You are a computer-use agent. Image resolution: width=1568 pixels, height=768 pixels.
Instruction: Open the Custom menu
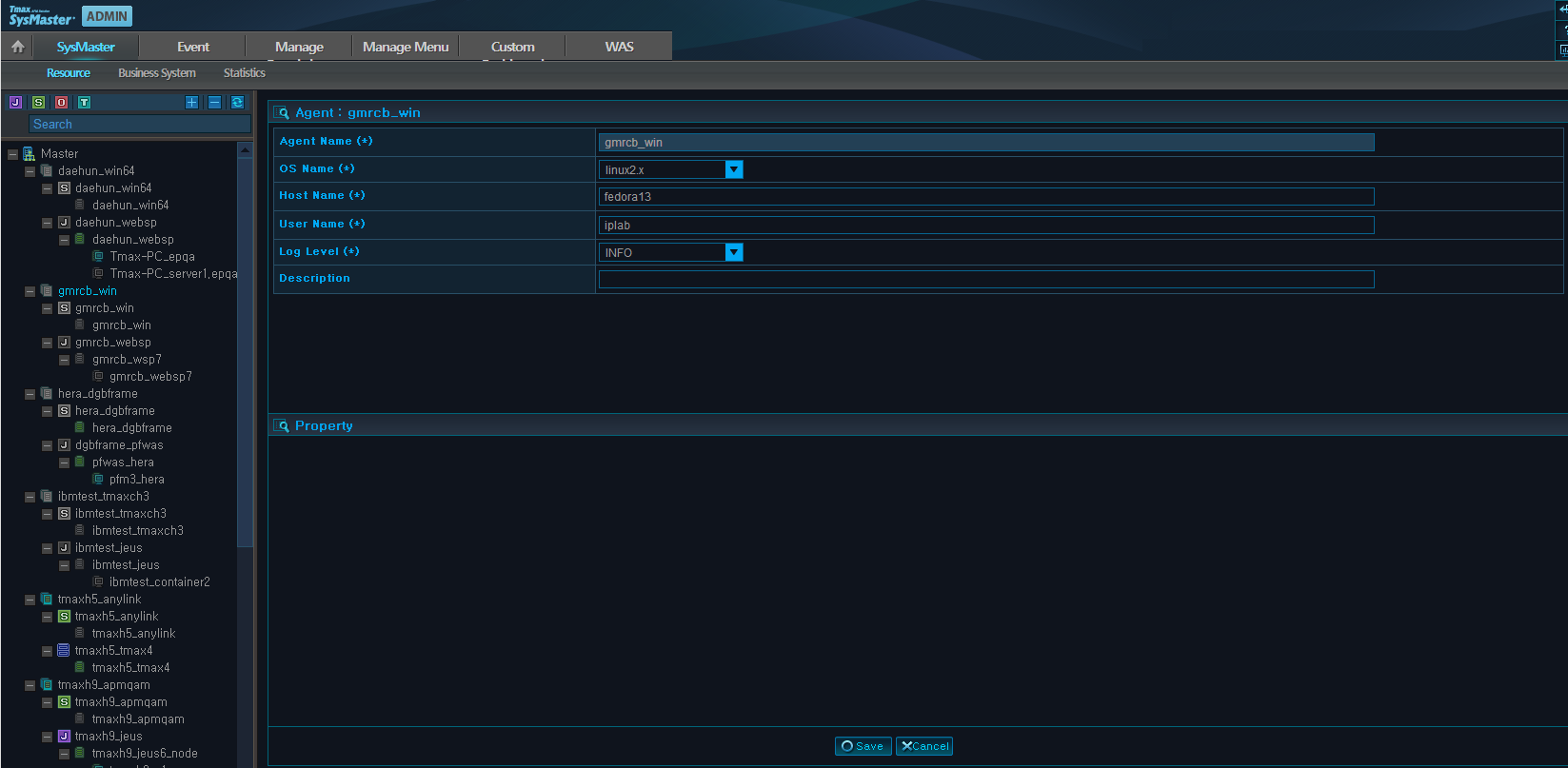point(513,47)
